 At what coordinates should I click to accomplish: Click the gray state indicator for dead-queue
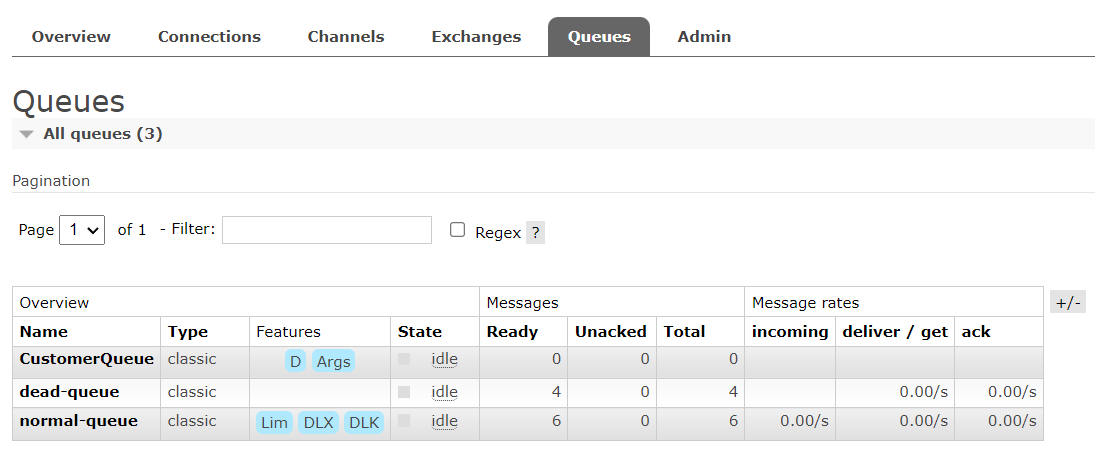click(404, 392)
